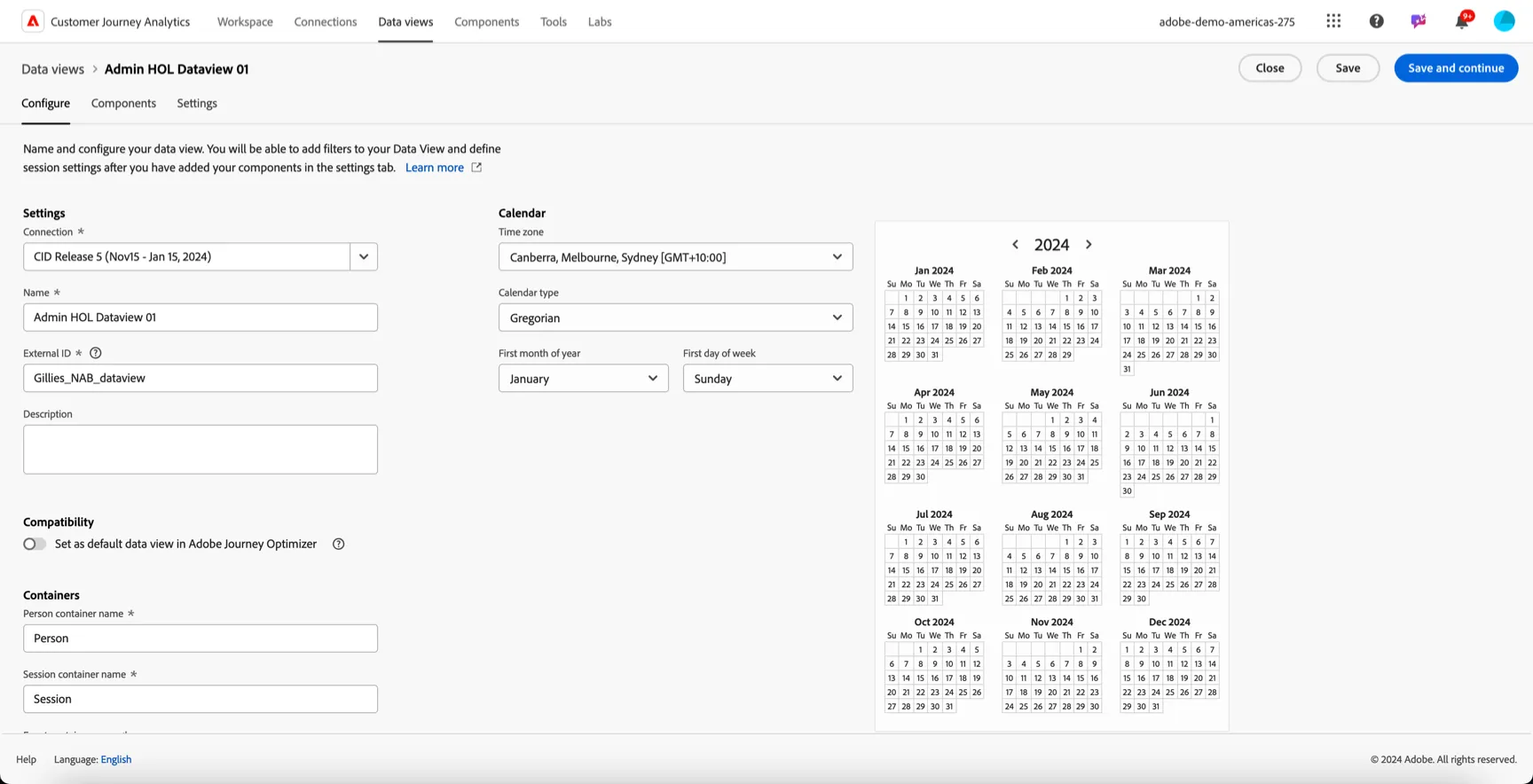
Task: Open the Connections menu
Action: [x=326, y=21]
